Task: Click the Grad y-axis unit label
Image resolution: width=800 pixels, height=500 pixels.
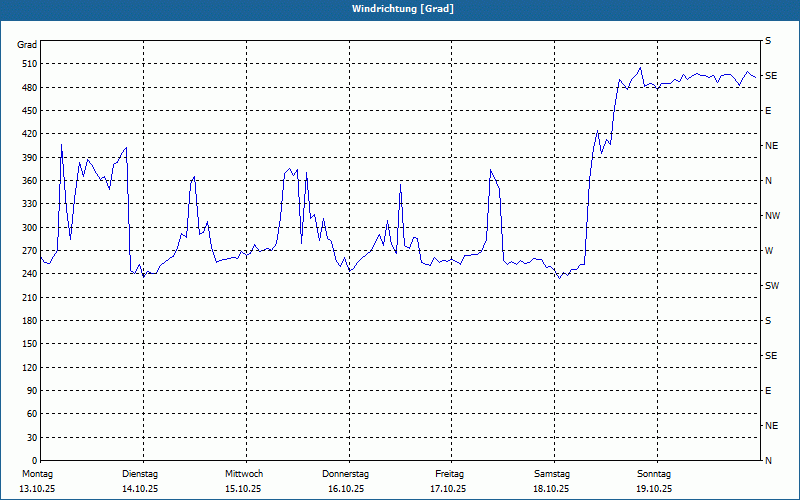Action: 27,45
